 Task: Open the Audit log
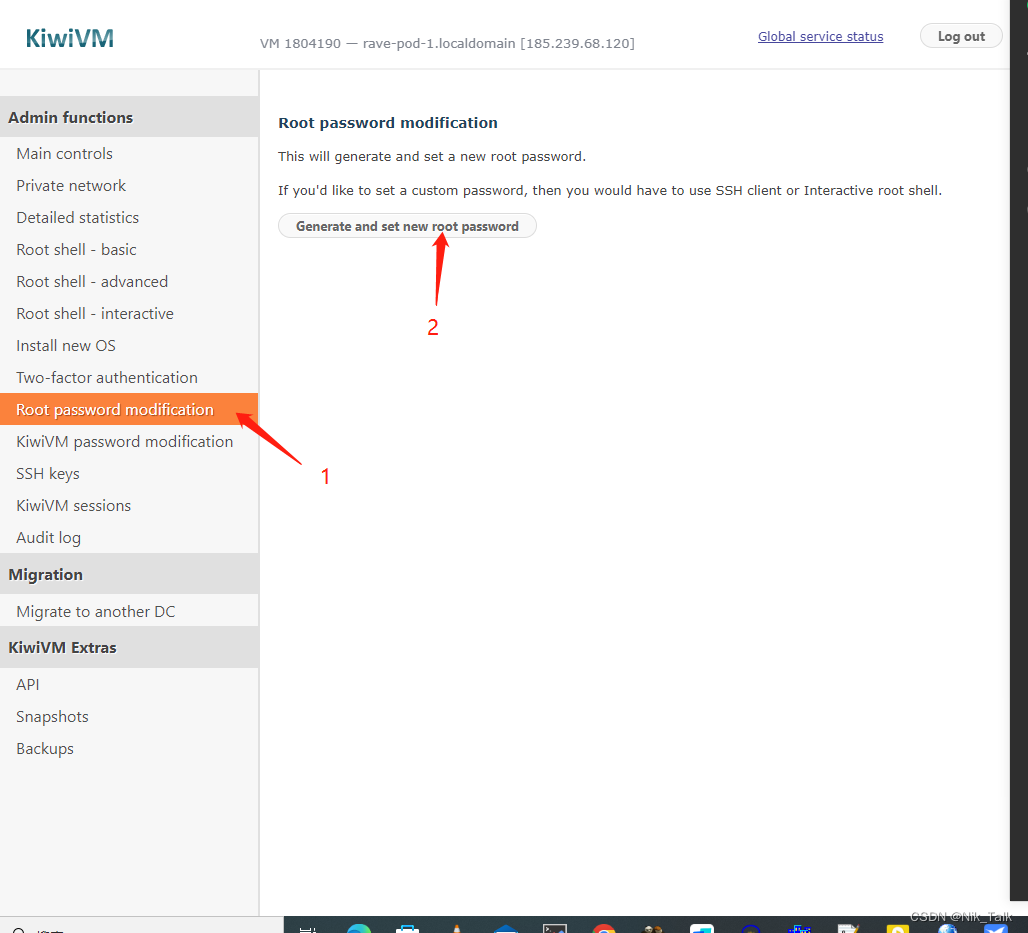[x=49, y=538]
